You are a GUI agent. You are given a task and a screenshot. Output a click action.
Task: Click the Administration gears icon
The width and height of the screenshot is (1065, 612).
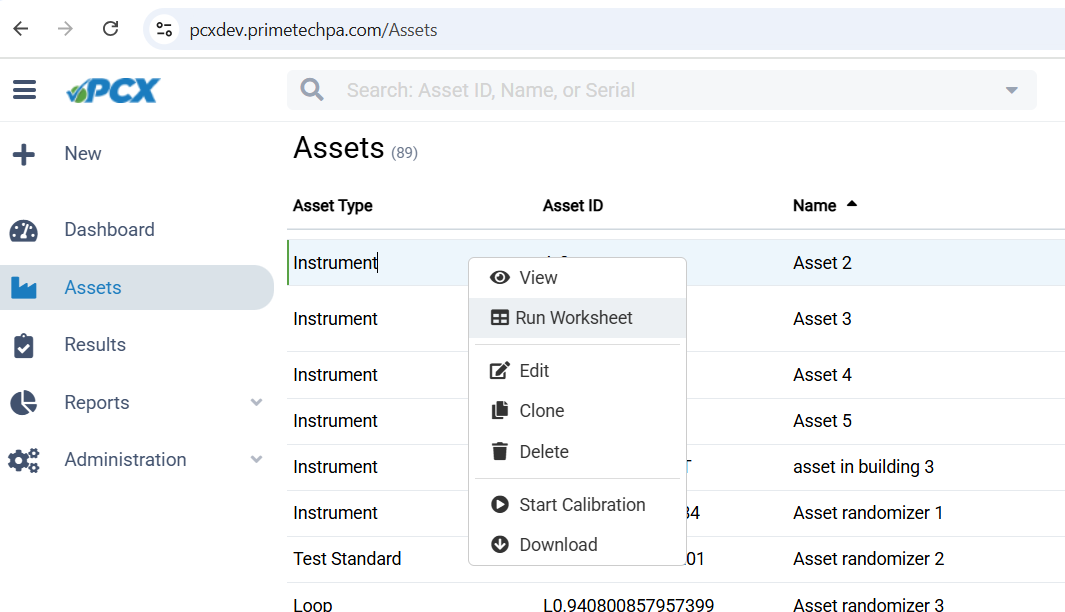click(x=24, y=461)
